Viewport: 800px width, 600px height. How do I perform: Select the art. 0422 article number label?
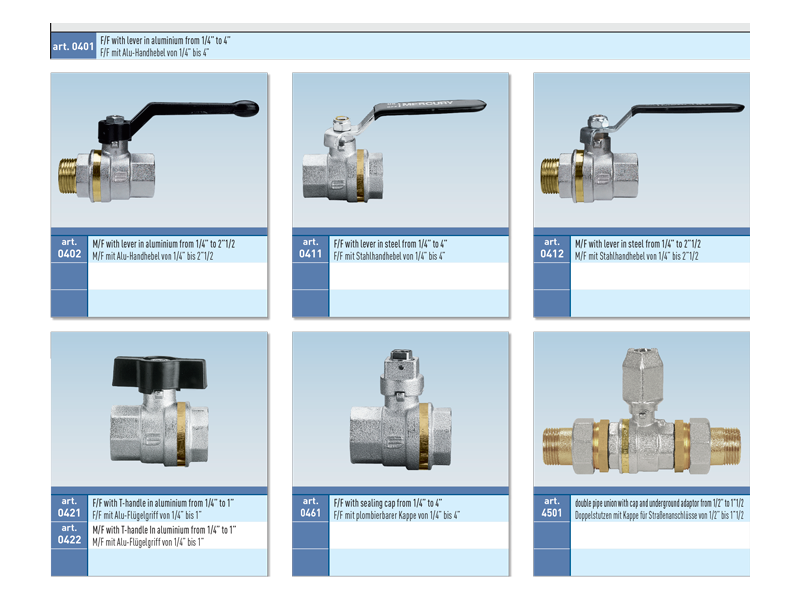pyautogui.click(x=69, y=535)
